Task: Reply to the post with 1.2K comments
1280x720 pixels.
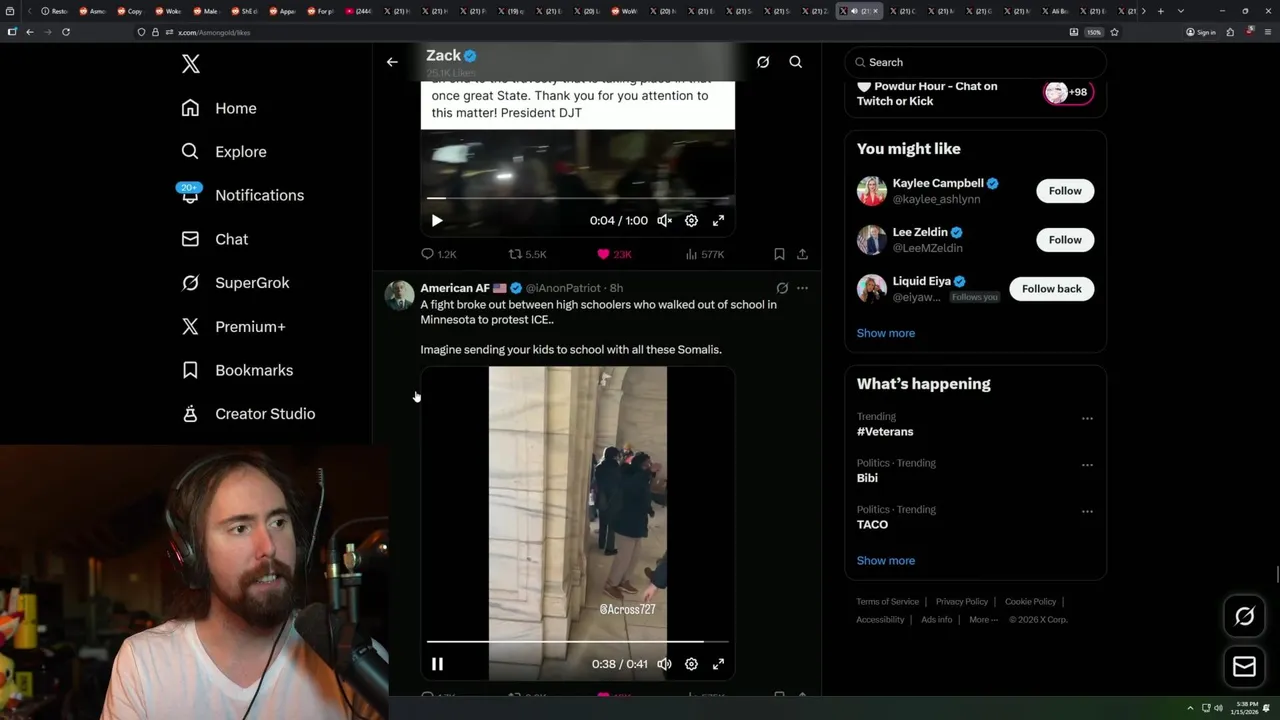Action: pyautogui.click(x=438, y=254)
